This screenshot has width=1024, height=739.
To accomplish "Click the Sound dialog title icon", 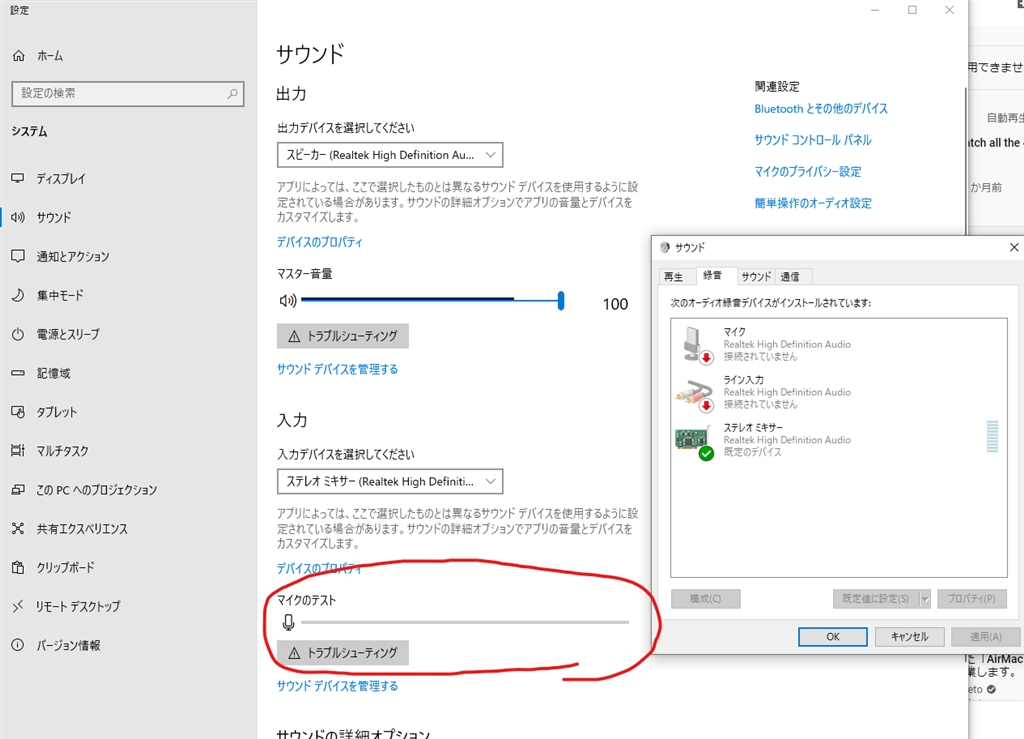I will coord(665,247).
